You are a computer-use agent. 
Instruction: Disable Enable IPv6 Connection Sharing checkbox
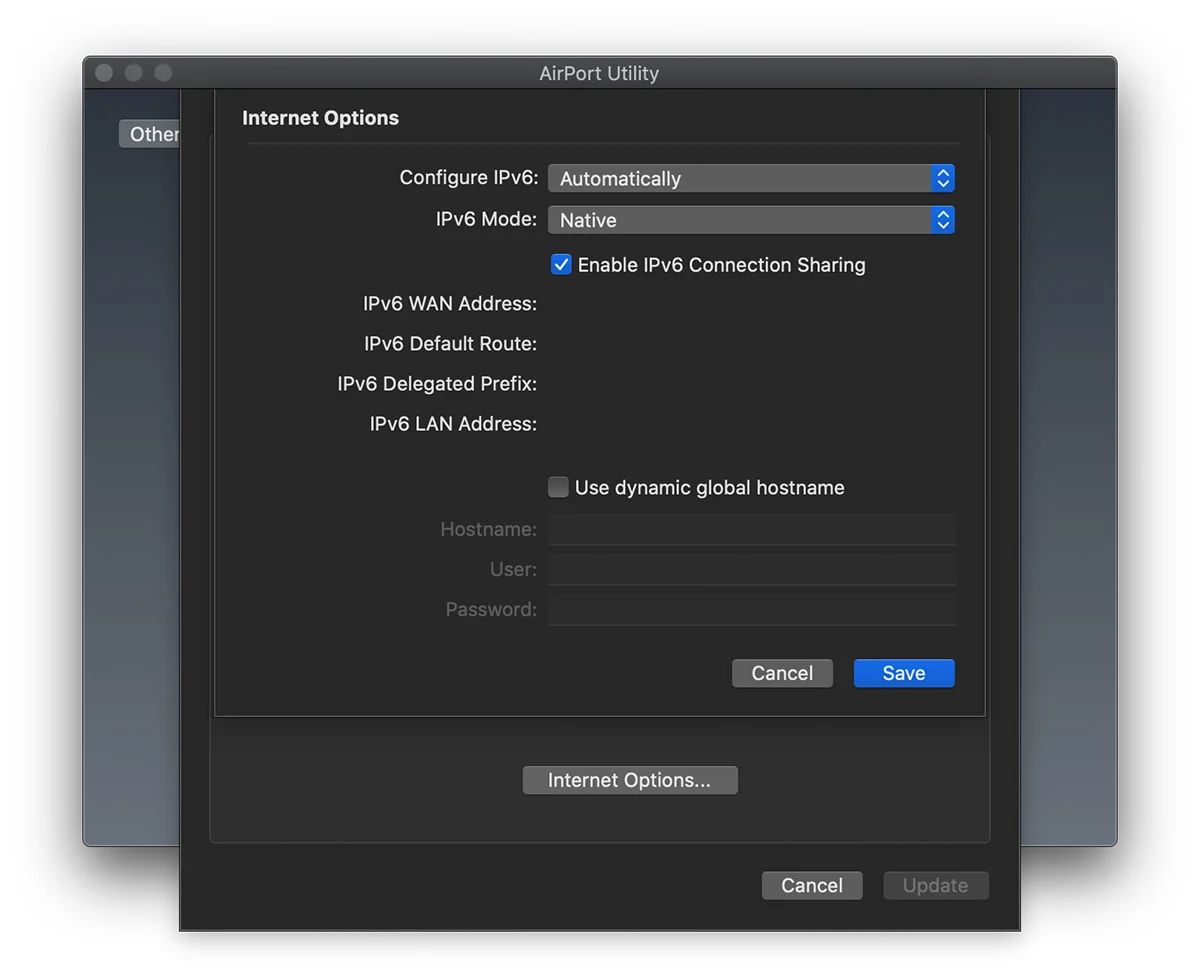click(x=561, y=265)
